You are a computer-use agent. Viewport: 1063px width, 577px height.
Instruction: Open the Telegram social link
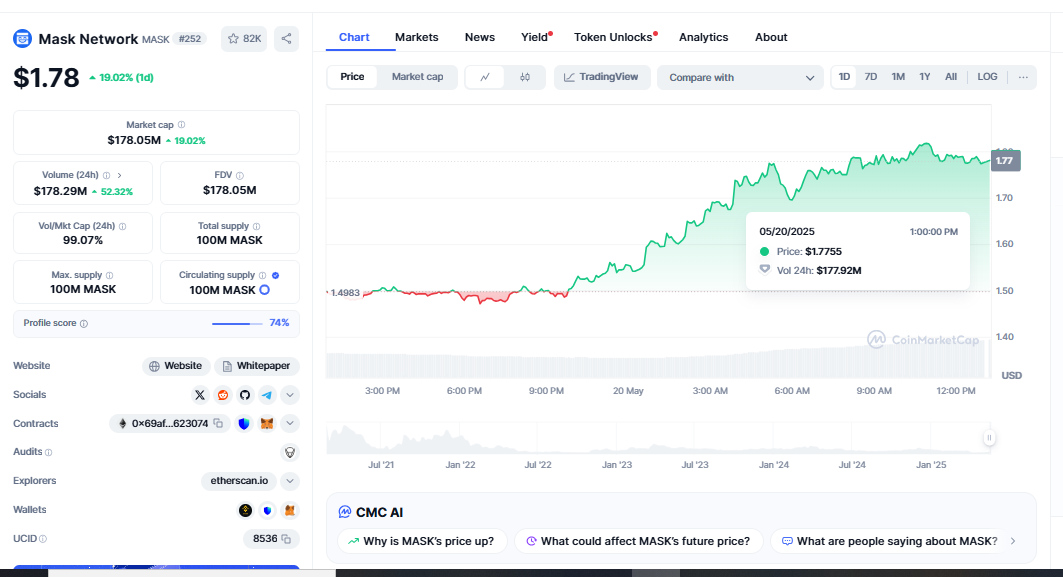(x=267, y=395)
